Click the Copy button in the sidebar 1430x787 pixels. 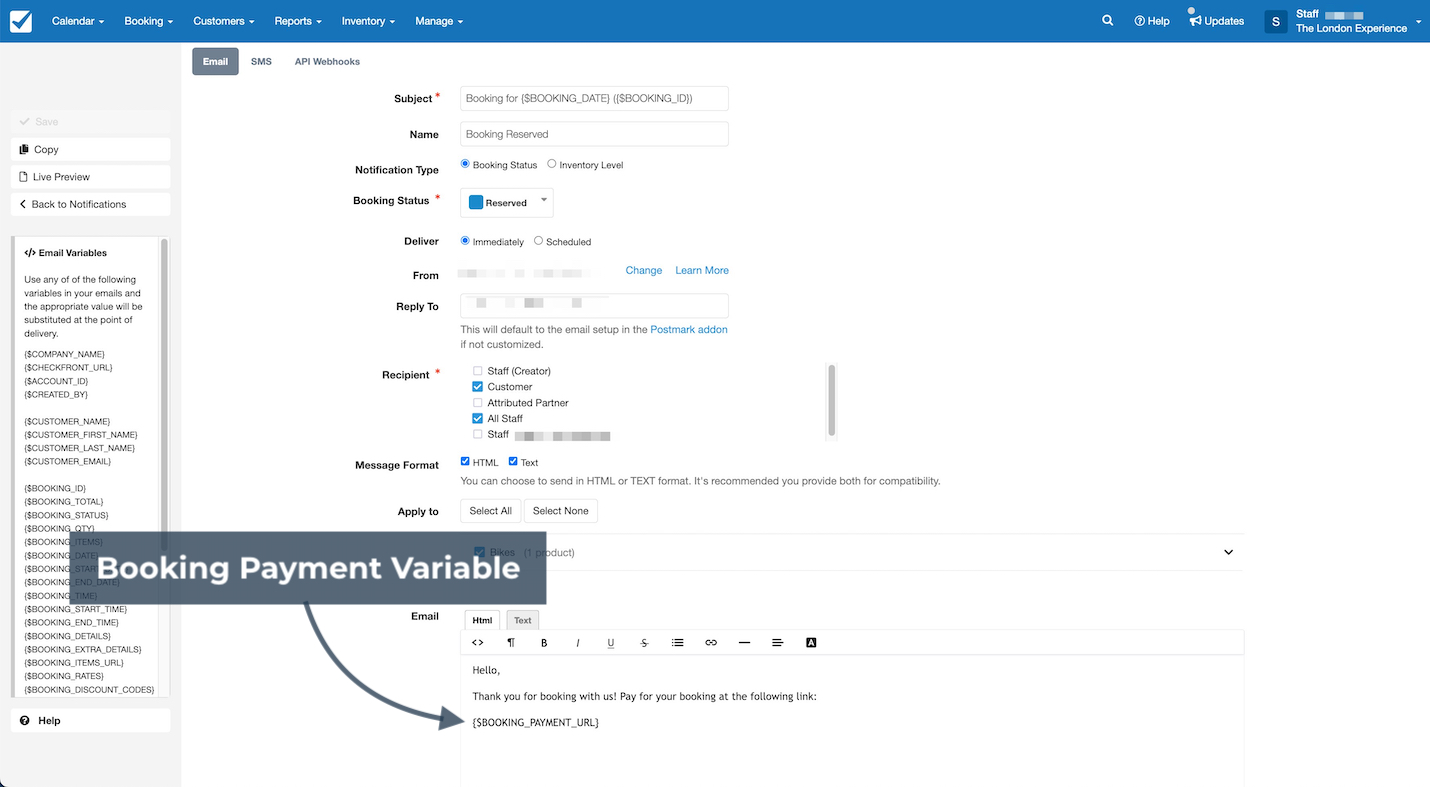click(91, 149)
